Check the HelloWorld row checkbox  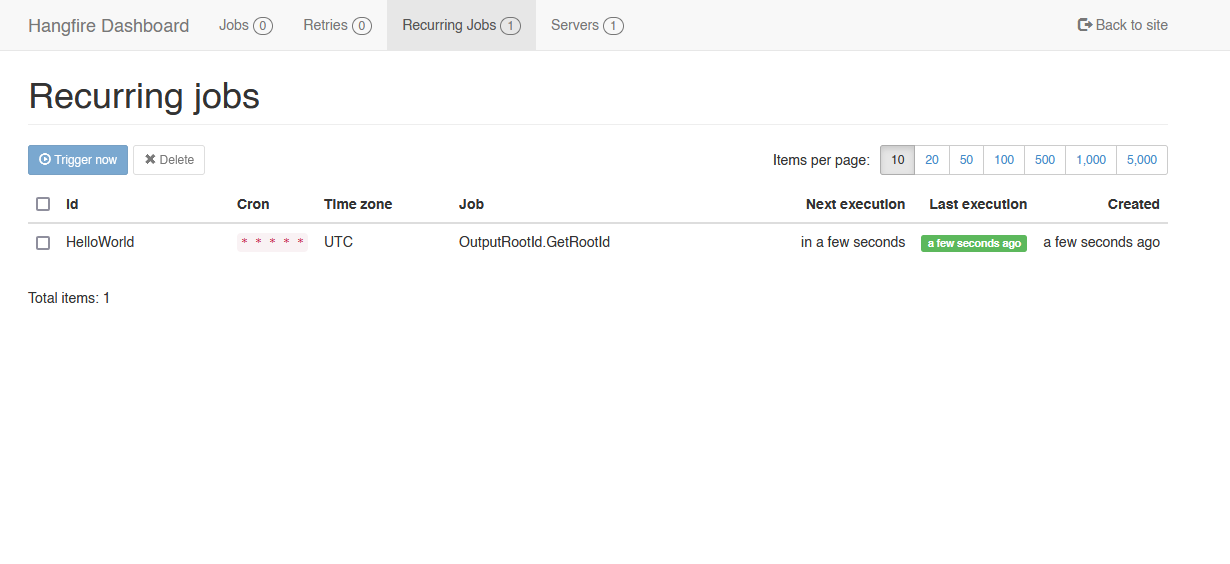pyautogui.click(x=43, y=243)
